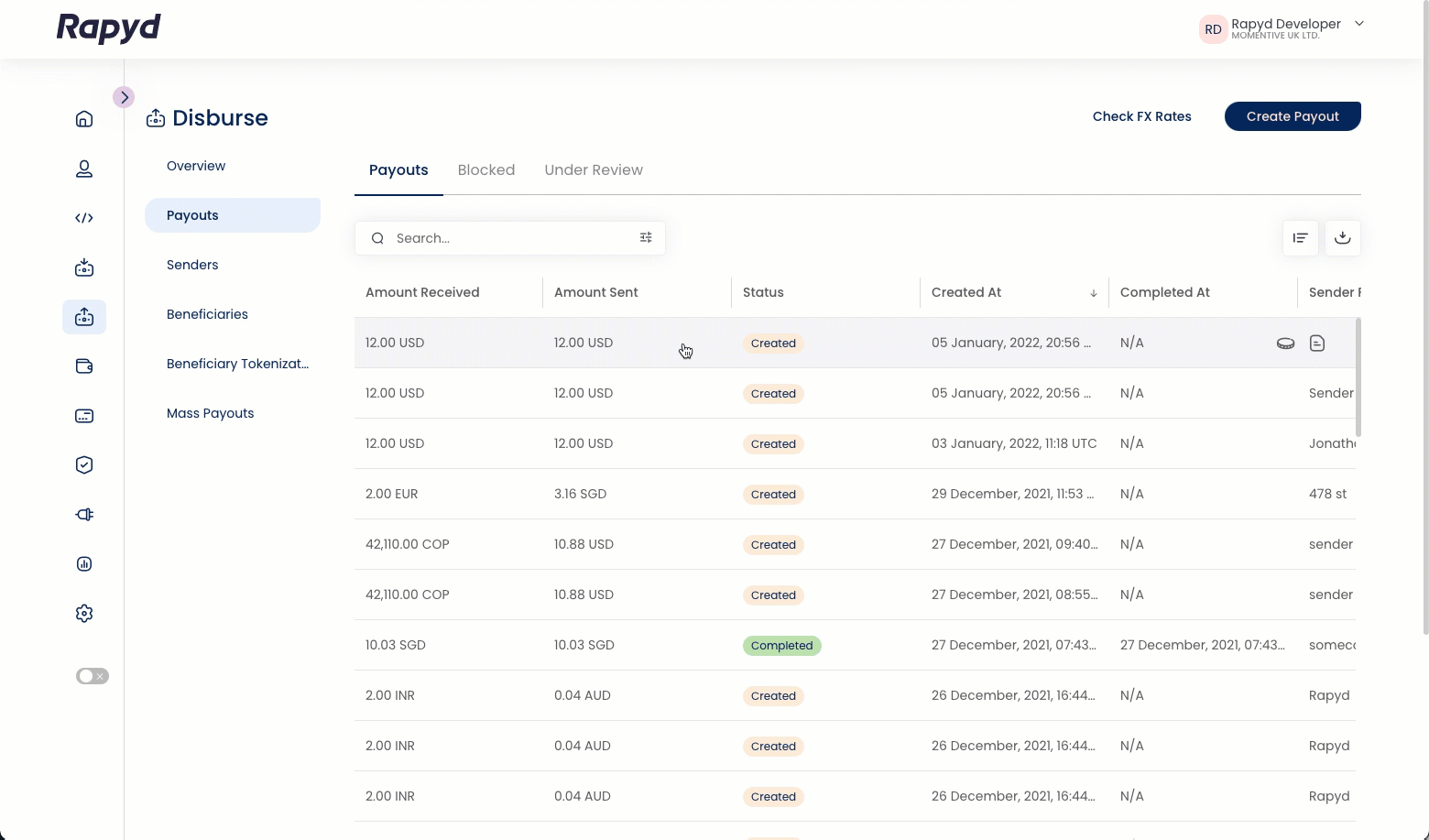Open the card Issuing icon in sidebar
Viewport: 1429px width, 840px height.
coord(84,416)
